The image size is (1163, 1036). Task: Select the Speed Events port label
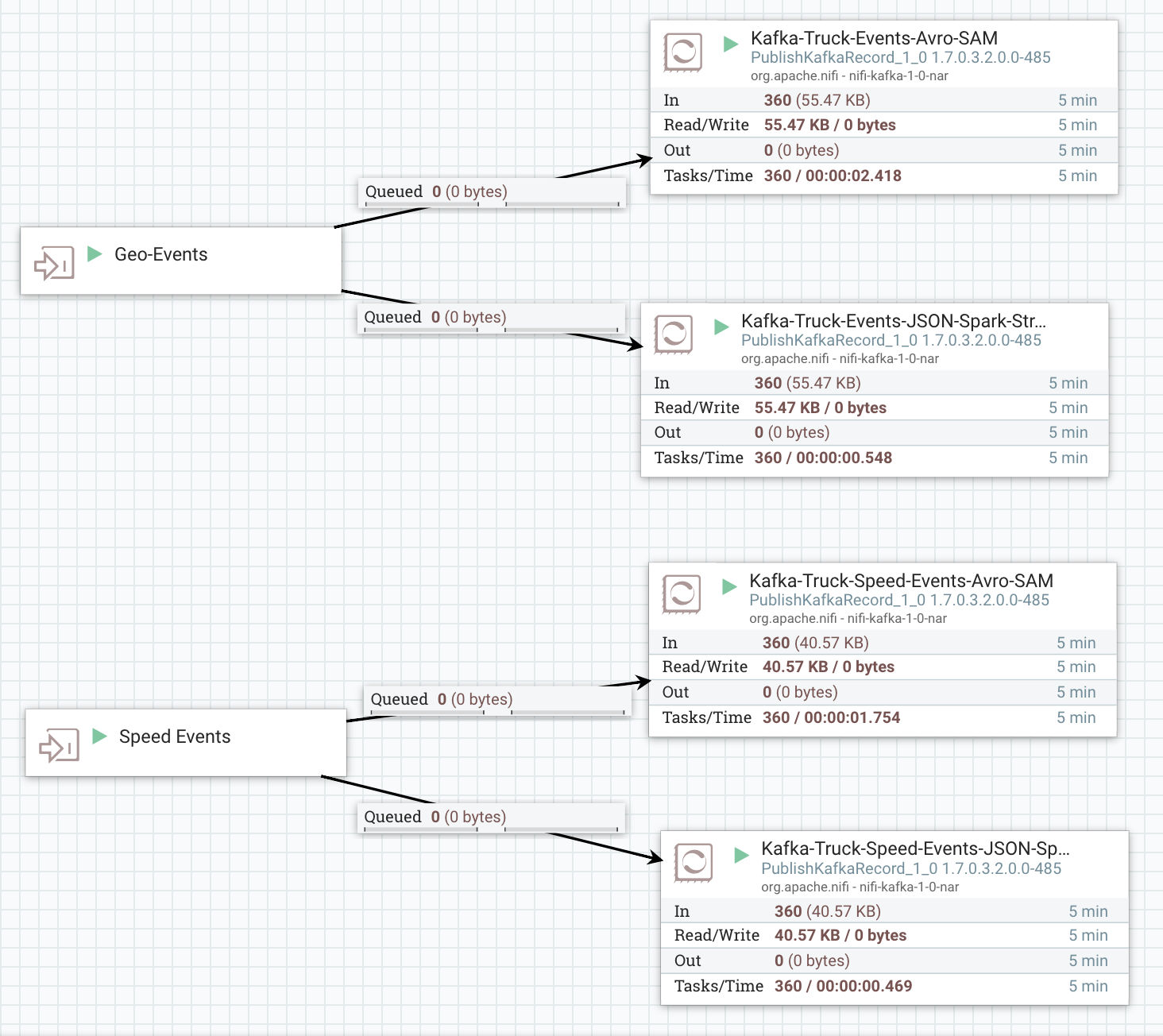tap(175, 736)
